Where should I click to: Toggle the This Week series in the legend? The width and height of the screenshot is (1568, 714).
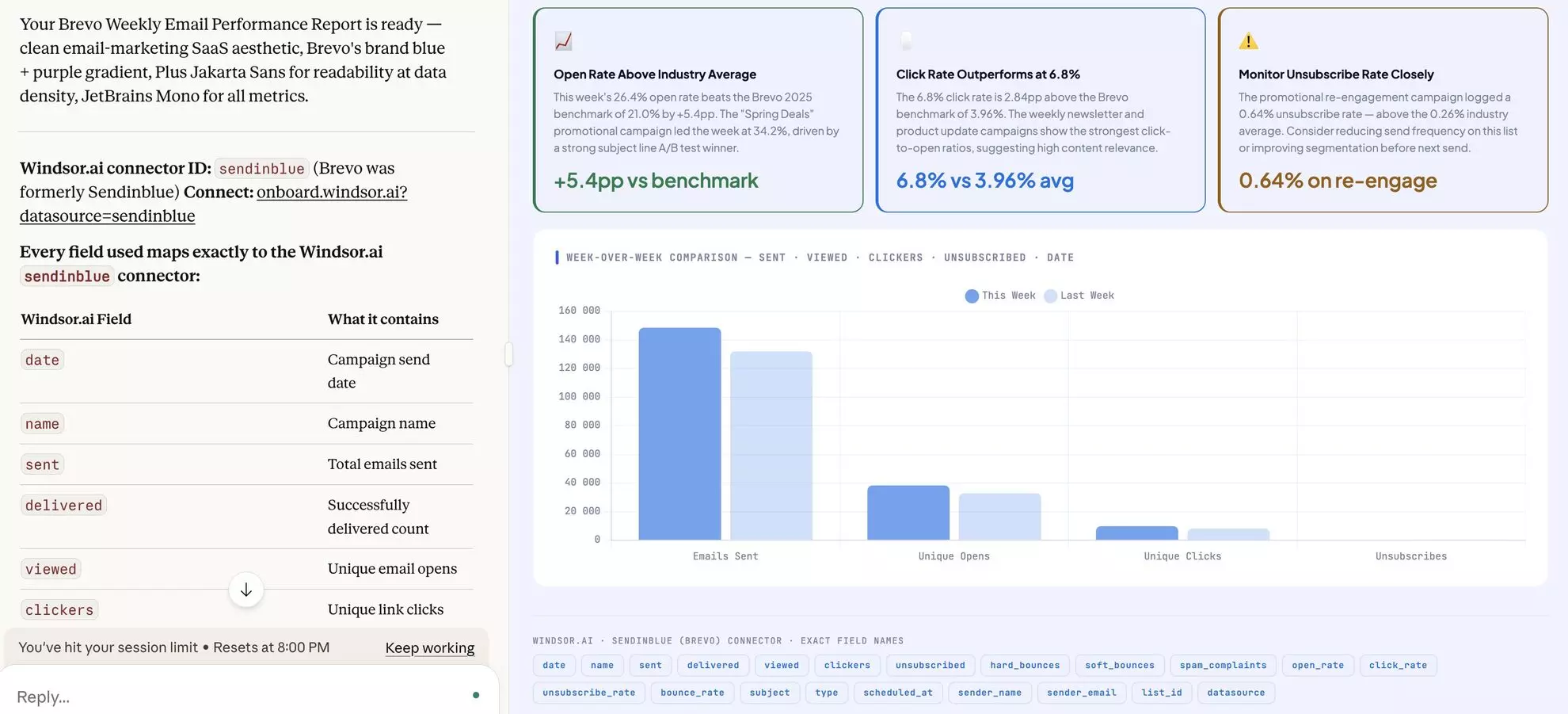[x=999, y=295]
